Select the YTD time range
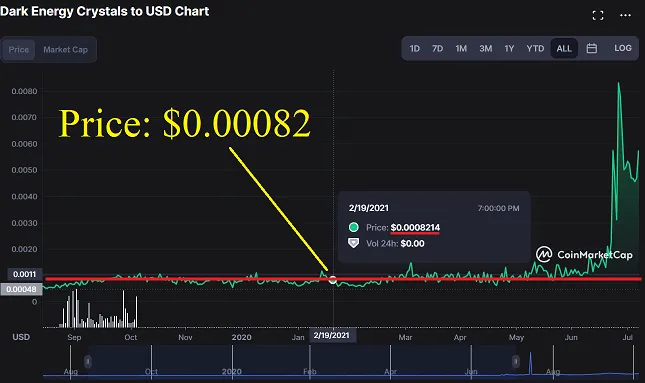Screen dimensions: 645x383 click(x=535, y=49)
